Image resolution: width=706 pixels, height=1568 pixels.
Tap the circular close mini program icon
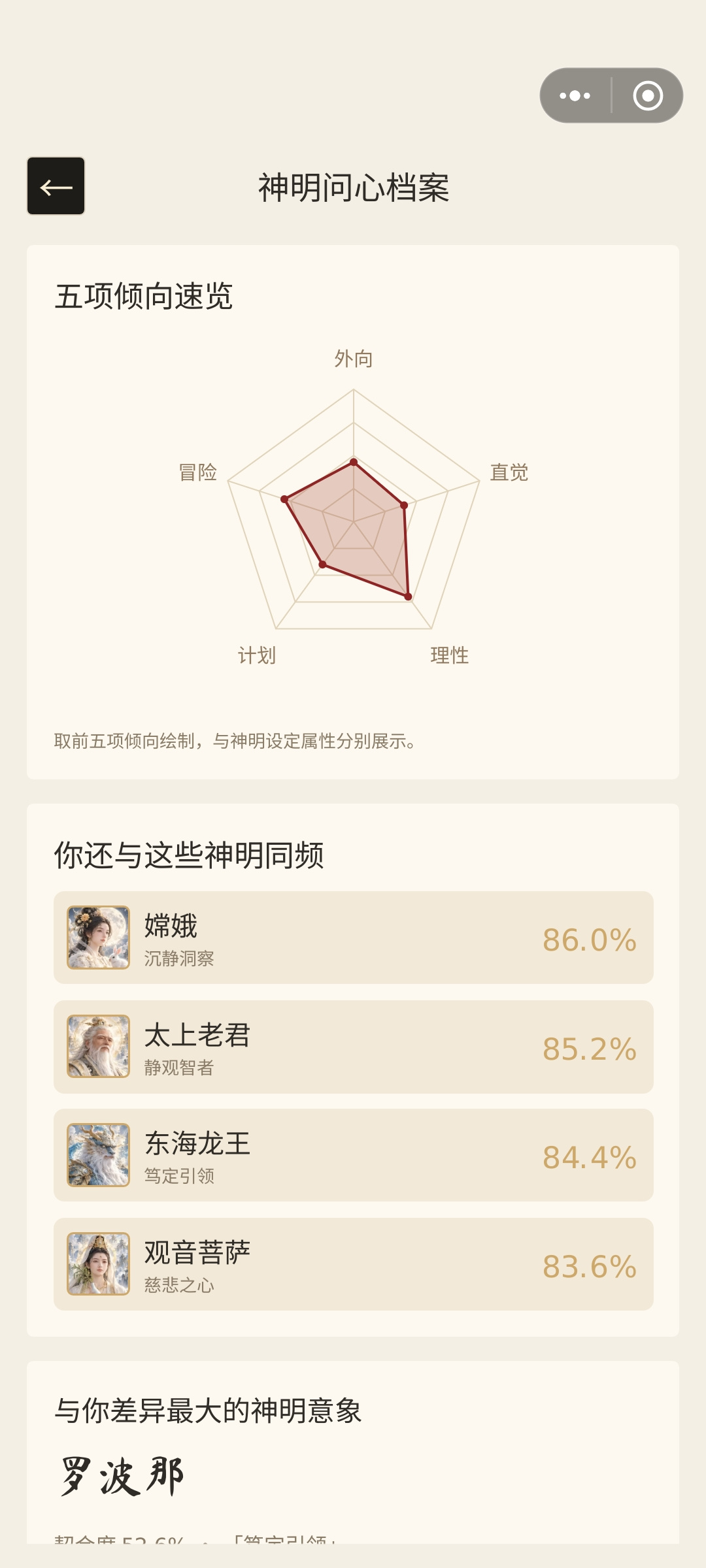pyautogui.click(x=648, y=95)
